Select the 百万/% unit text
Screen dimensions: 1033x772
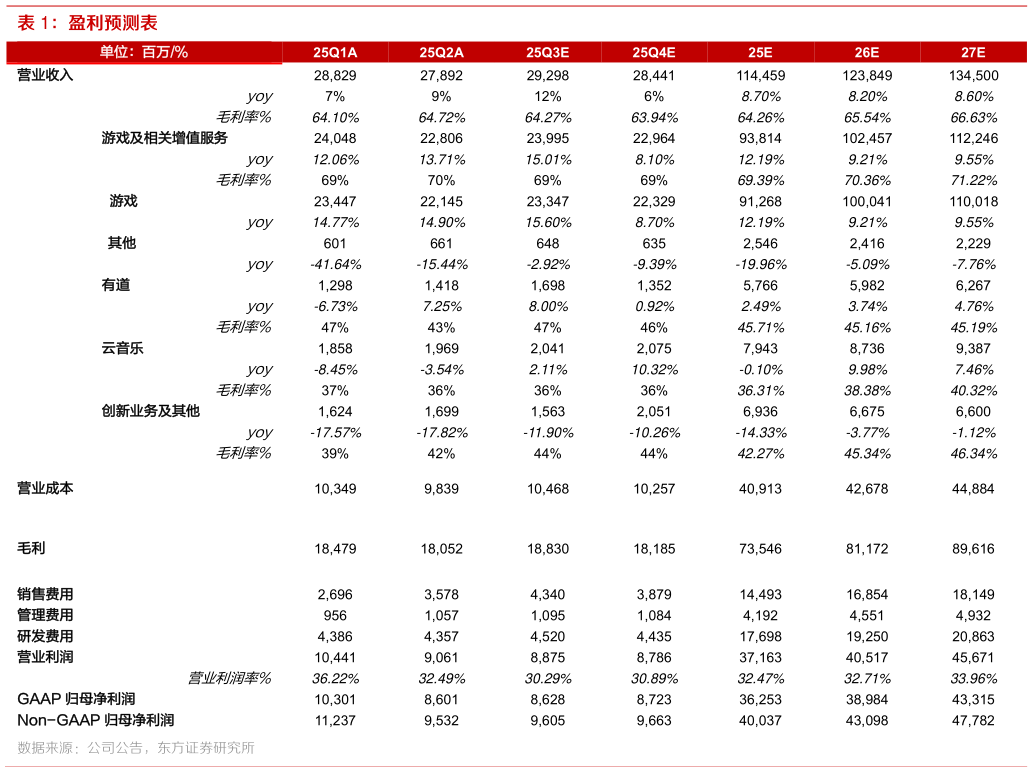pyautogui.click(x=165, y=52)
